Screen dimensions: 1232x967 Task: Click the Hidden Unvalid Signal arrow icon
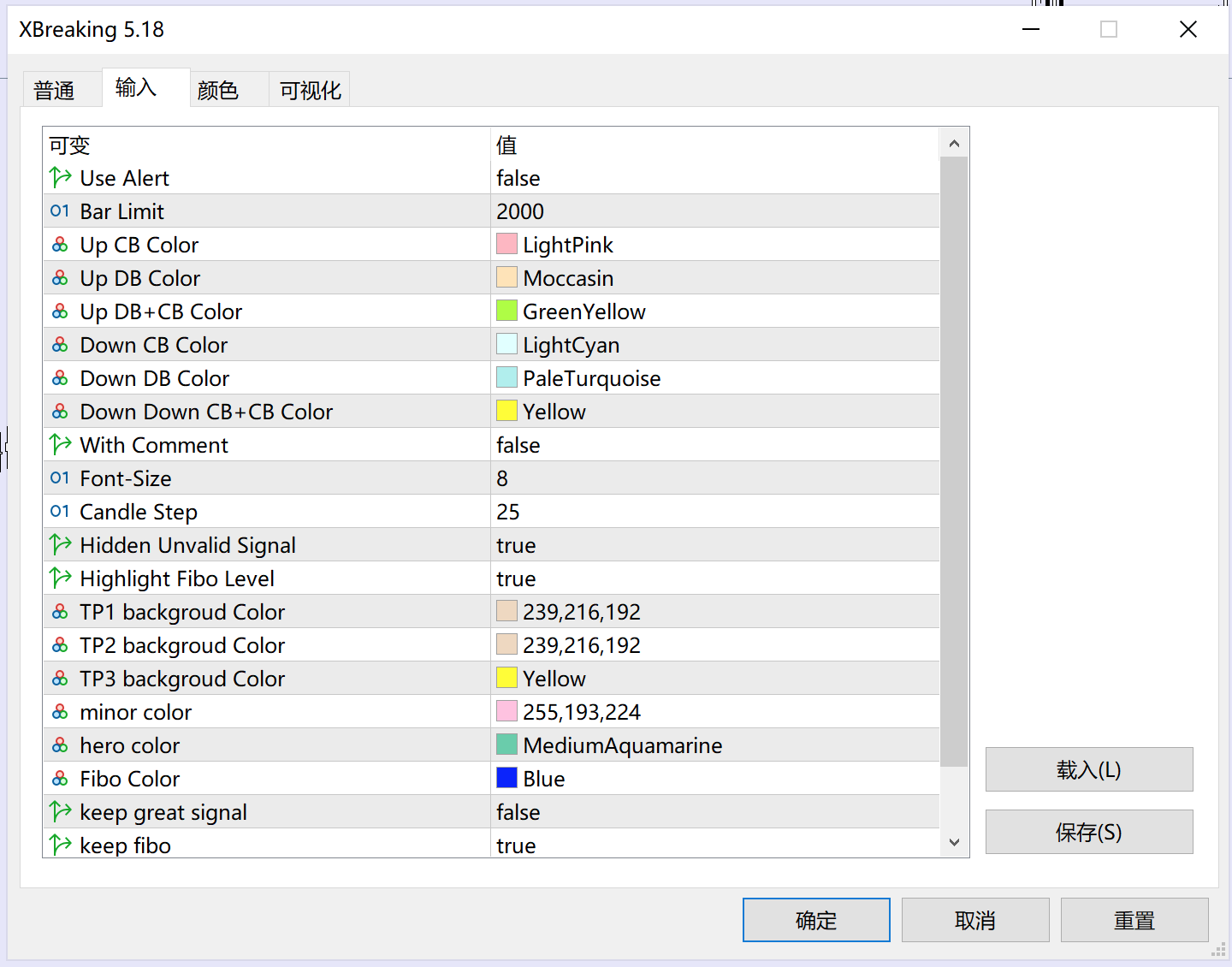[x=60, y=545]
